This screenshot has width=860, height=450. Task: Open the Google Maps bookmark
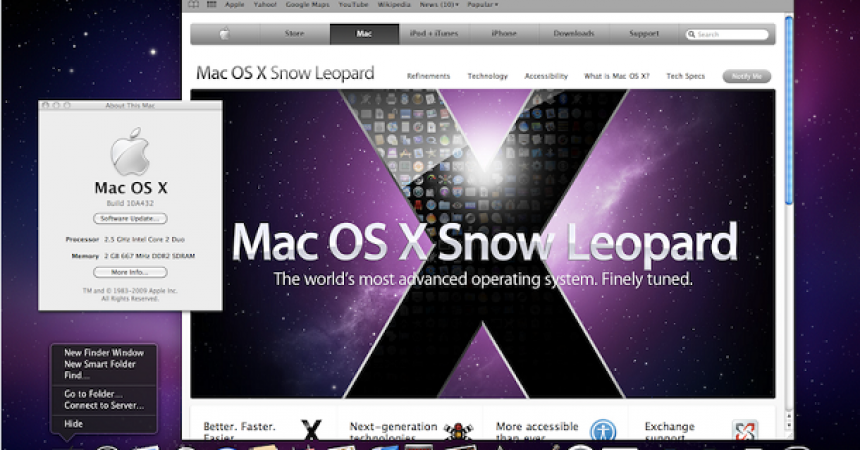[308, 4]
